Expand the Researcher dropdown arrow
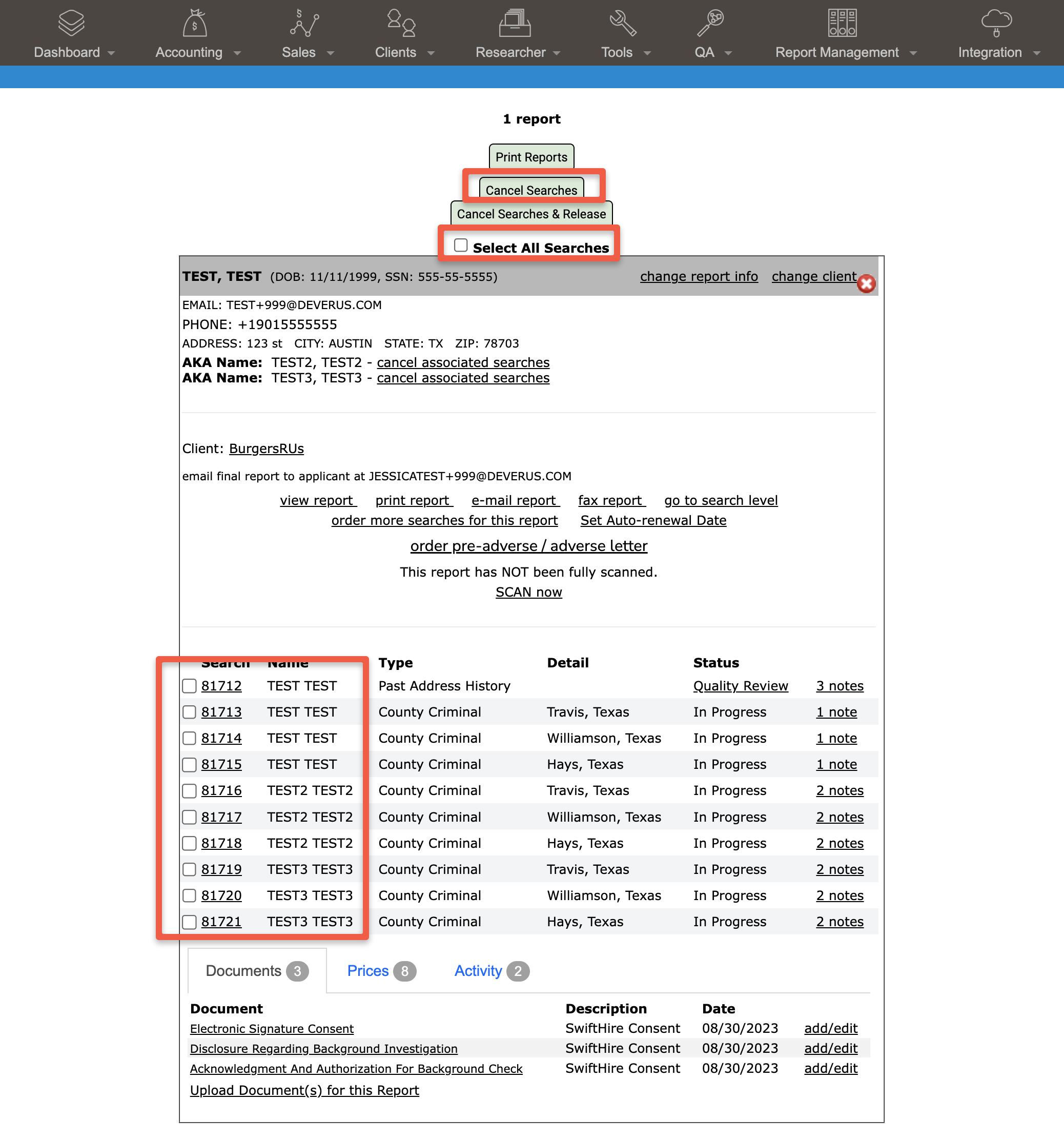Image resolution: width=1064 pixels, height=1141 pixels. coord(557,53)
